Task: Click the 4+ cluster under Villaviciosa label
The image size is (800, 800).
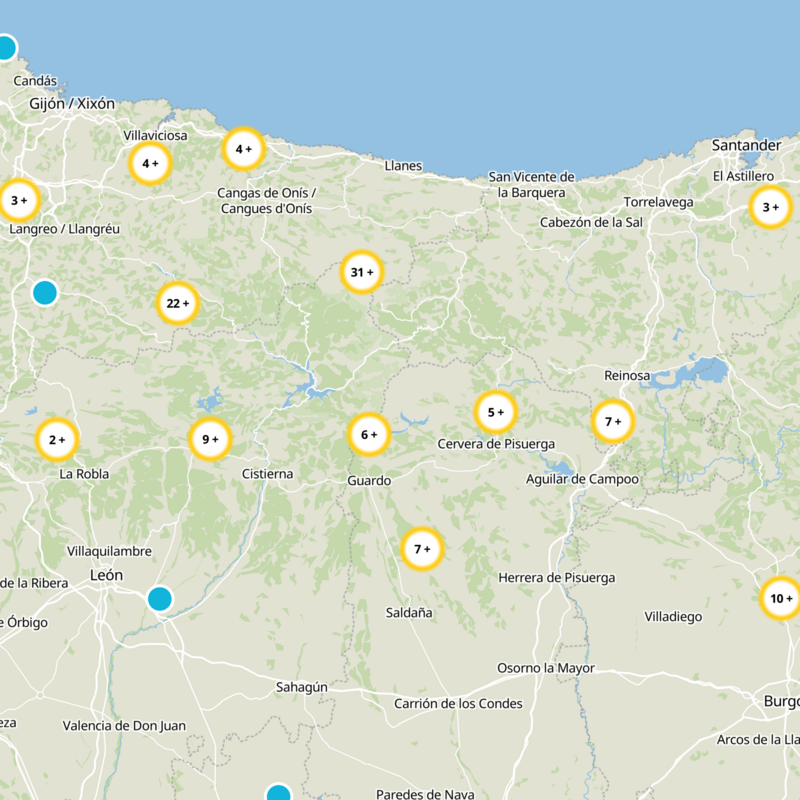Action: point(150,163)
